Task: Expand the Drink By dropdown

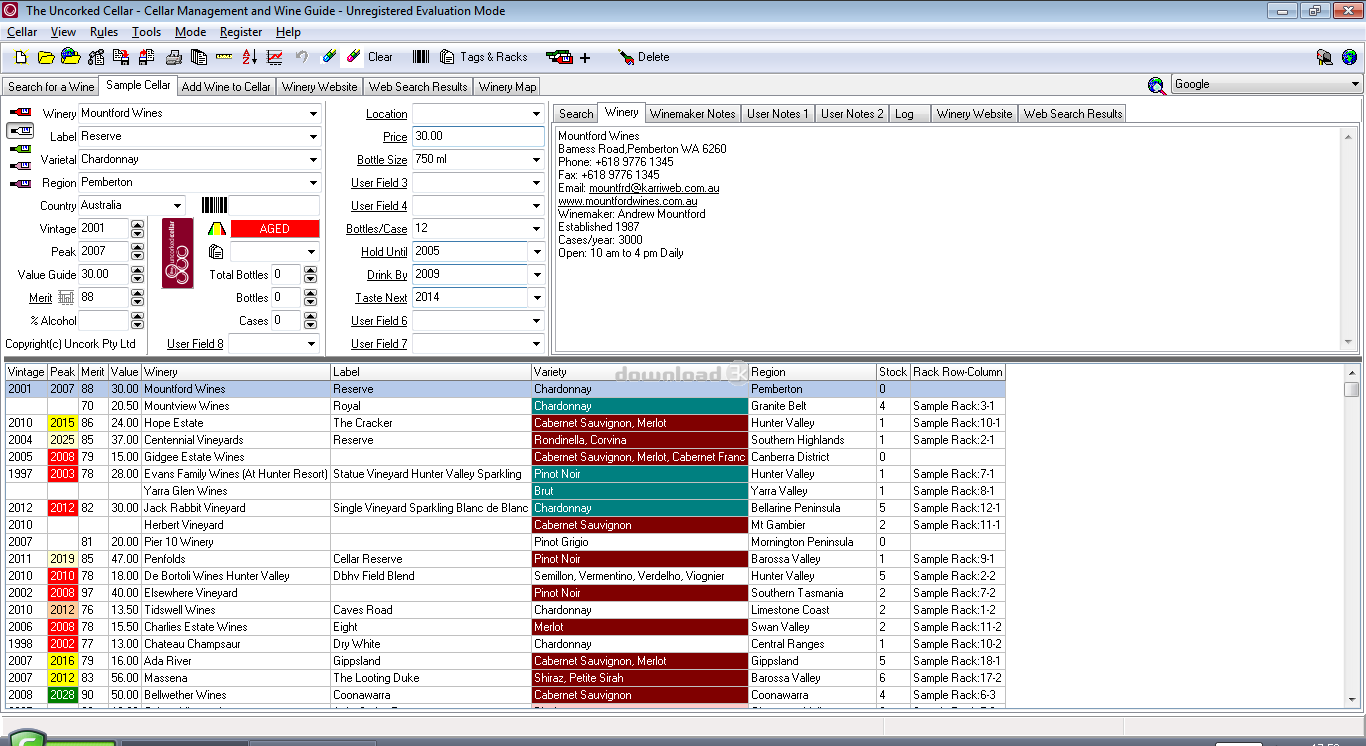Action: click(537, 275)
